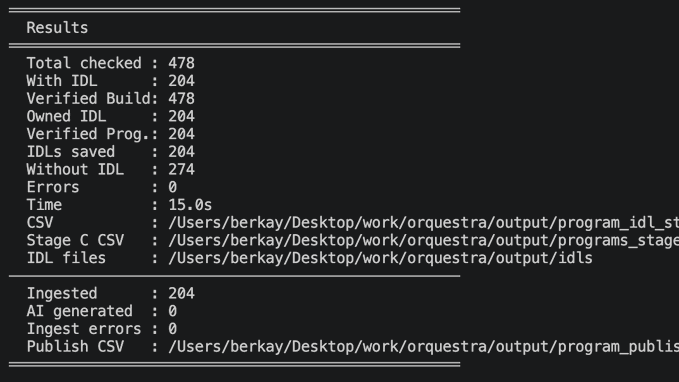
Task: Click the With IDL value 204
Action: point(181,81)
